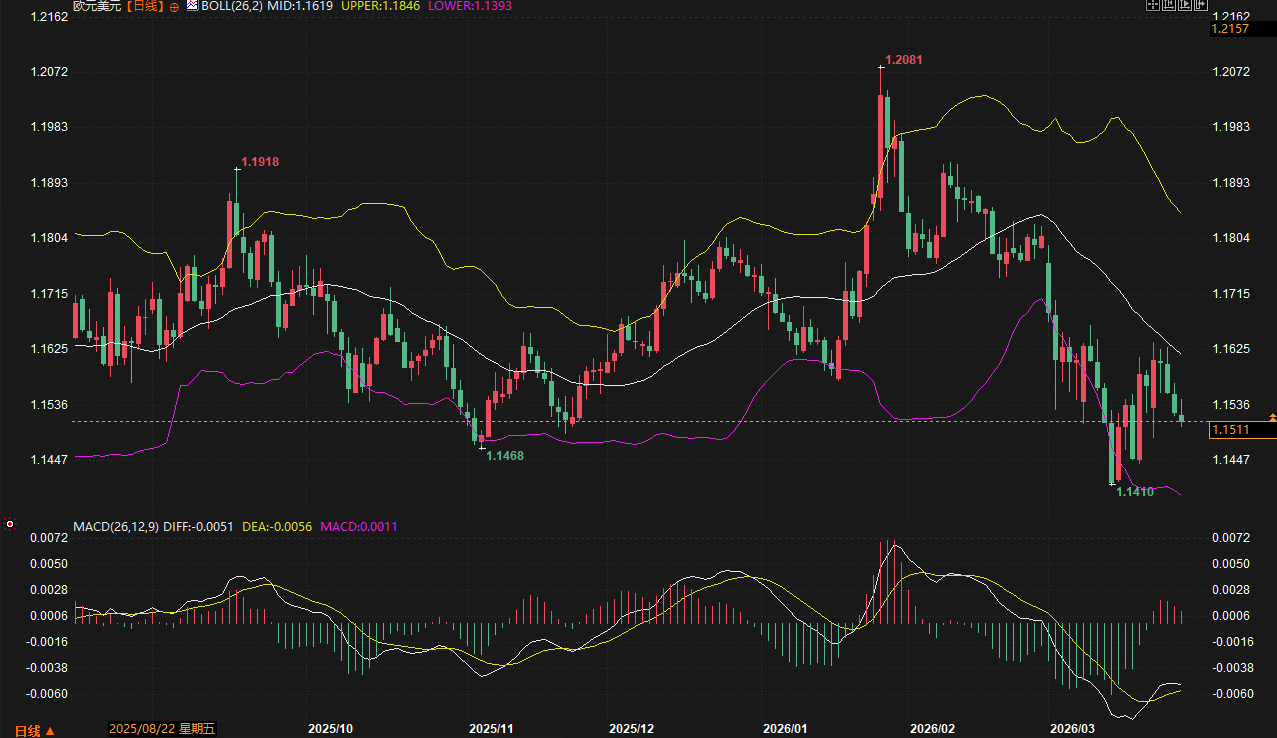Viewport: 1277px width, 738px height.
Task: Click the 2026/01 date axis label
Action: tap(783, 729)
